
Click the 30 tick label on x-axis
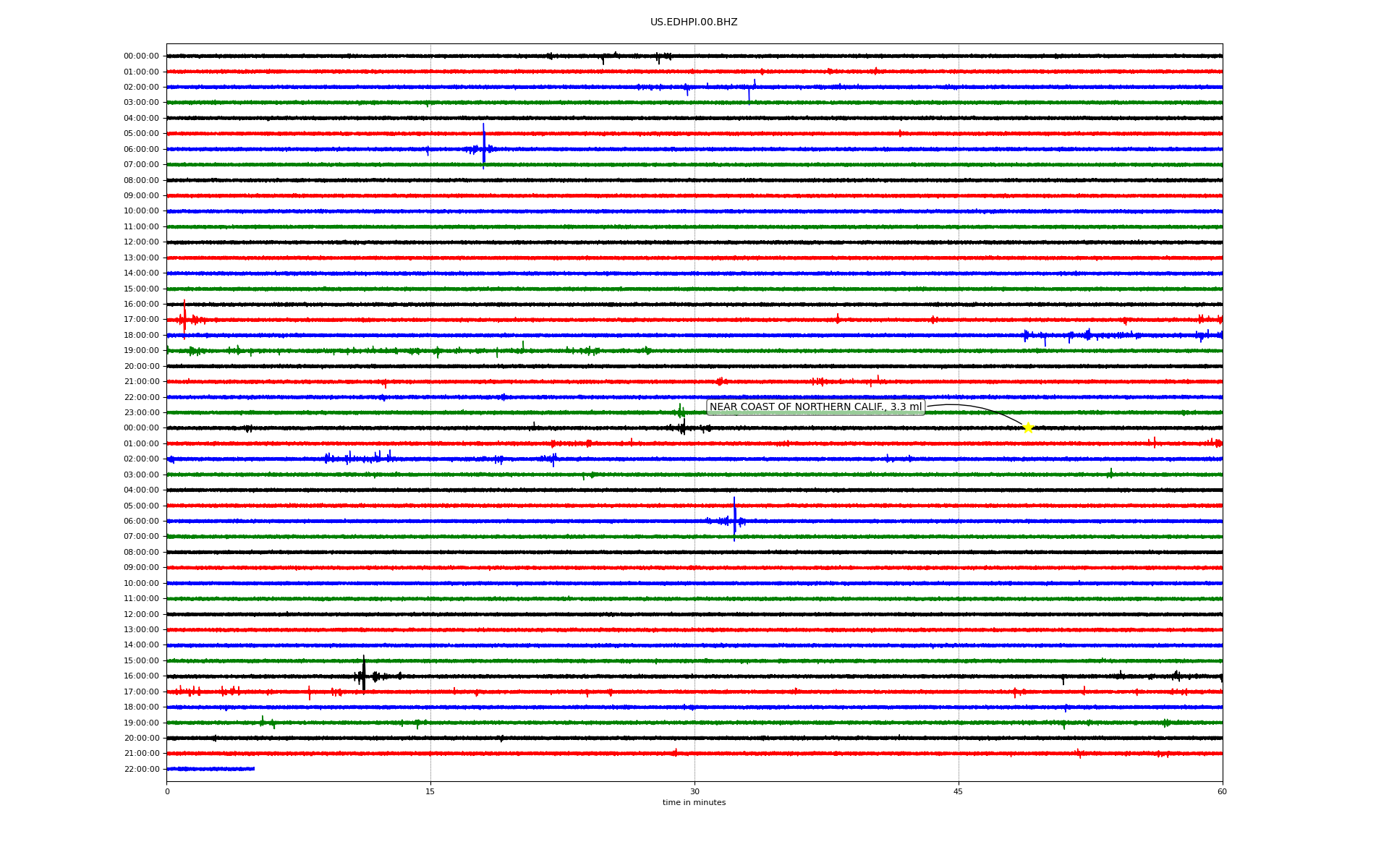(x=694, y=791)
